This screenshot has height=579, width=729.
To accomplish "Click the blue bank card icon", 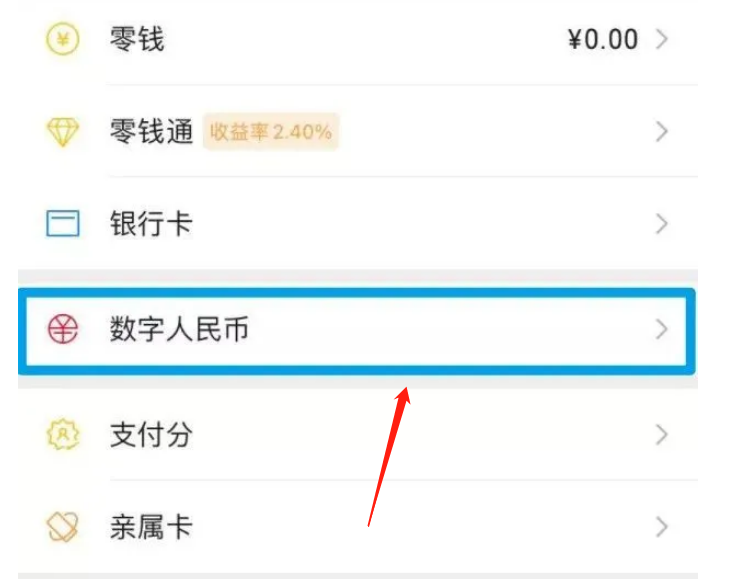I will tap(62, 223).
